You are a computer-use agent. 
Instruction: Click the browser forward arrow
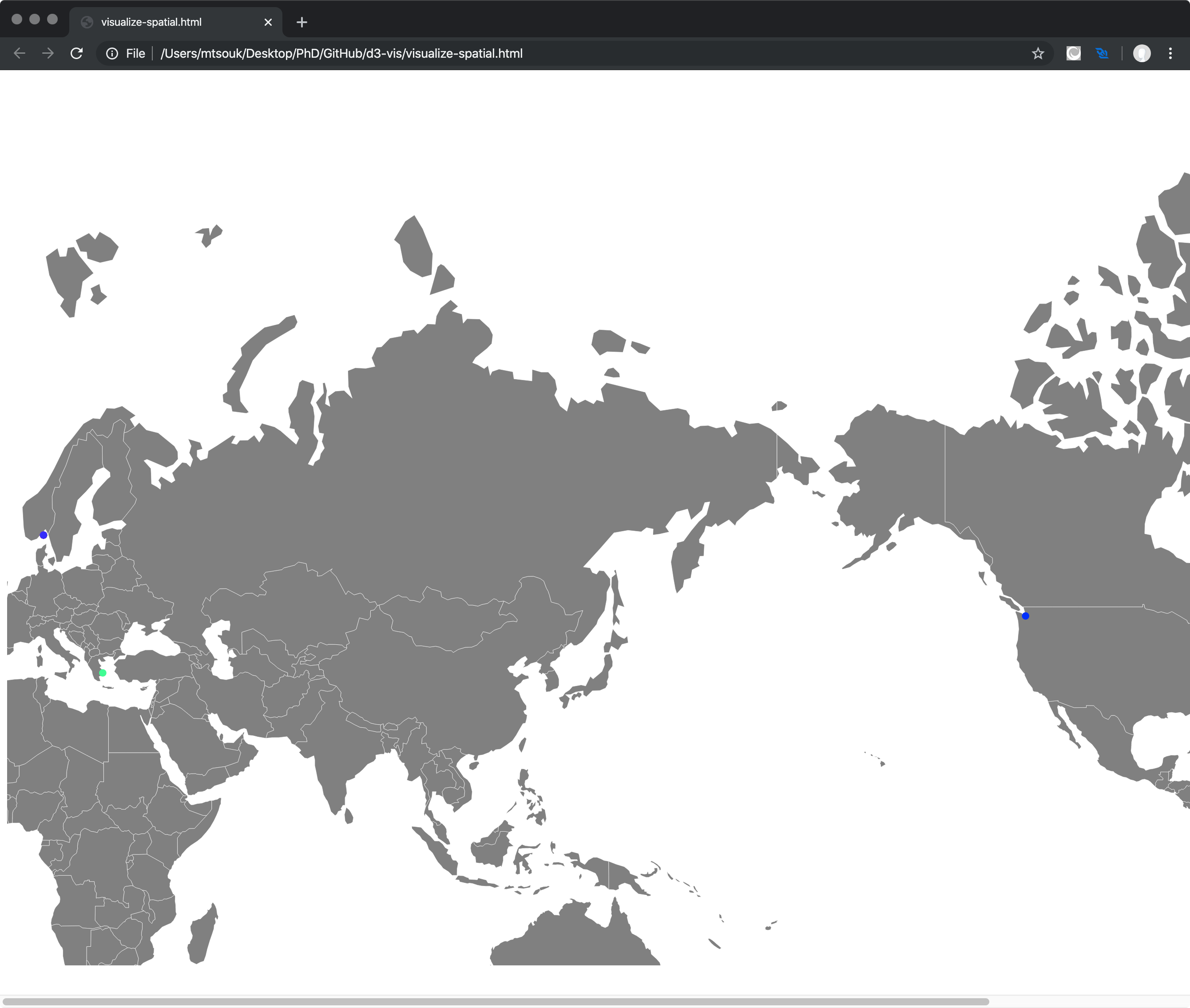pyautogui.click(x=48, y=53)
